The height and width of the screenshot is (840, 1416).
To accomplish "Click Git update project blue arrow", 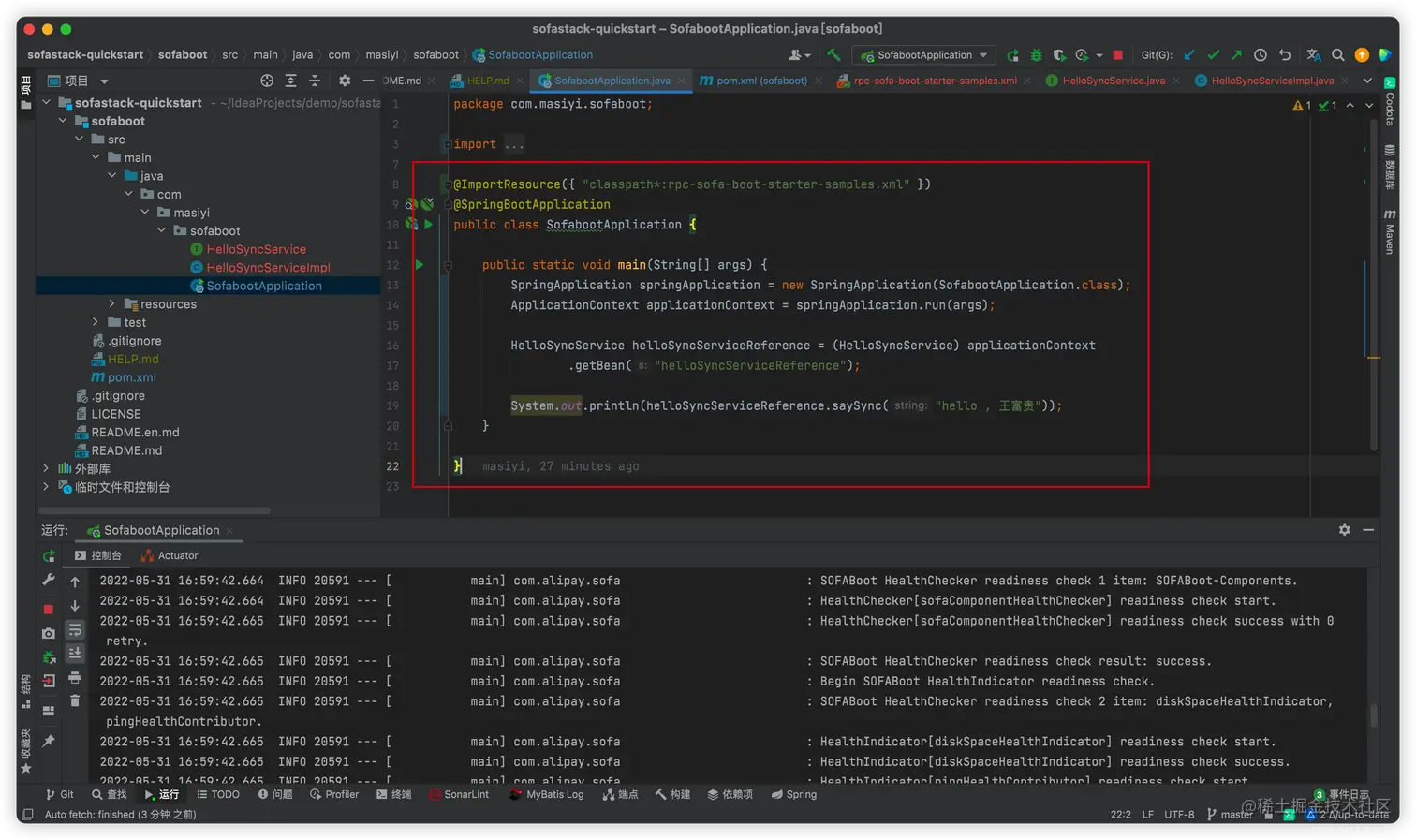I will [x=1189, y=55].
